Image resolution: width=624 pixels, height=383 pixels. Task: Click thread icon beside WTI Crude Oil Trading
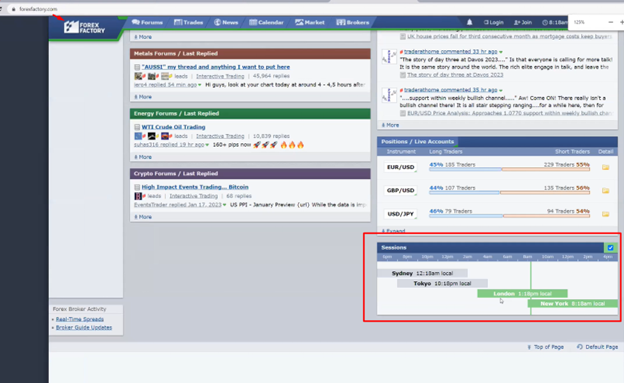(x=137, y=127)
